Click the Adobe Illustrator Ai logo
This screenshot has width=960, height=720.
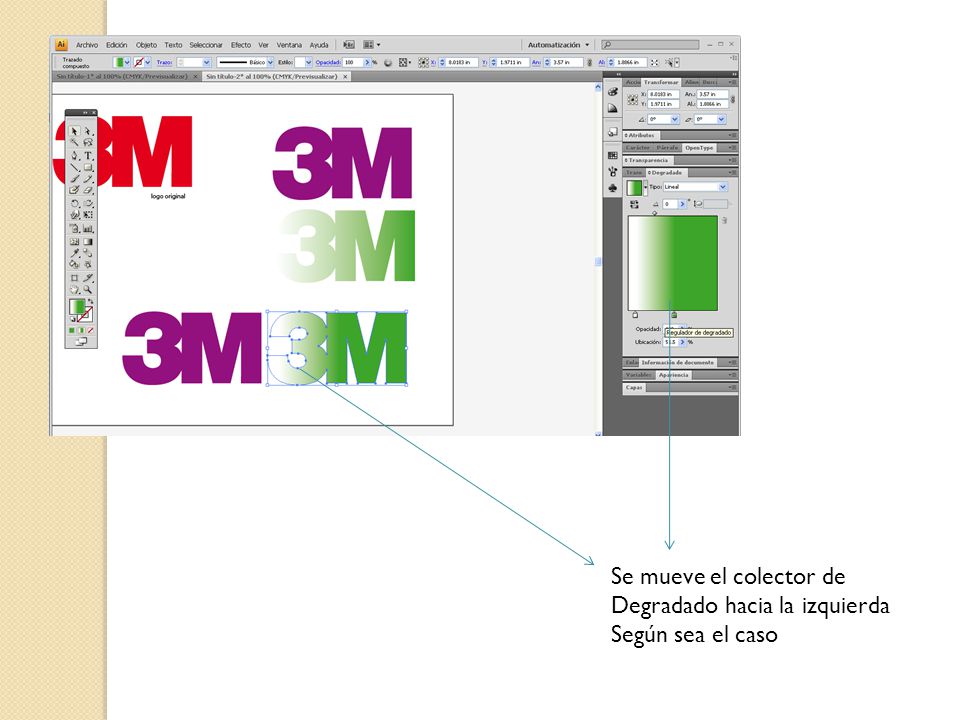point(61,45)
